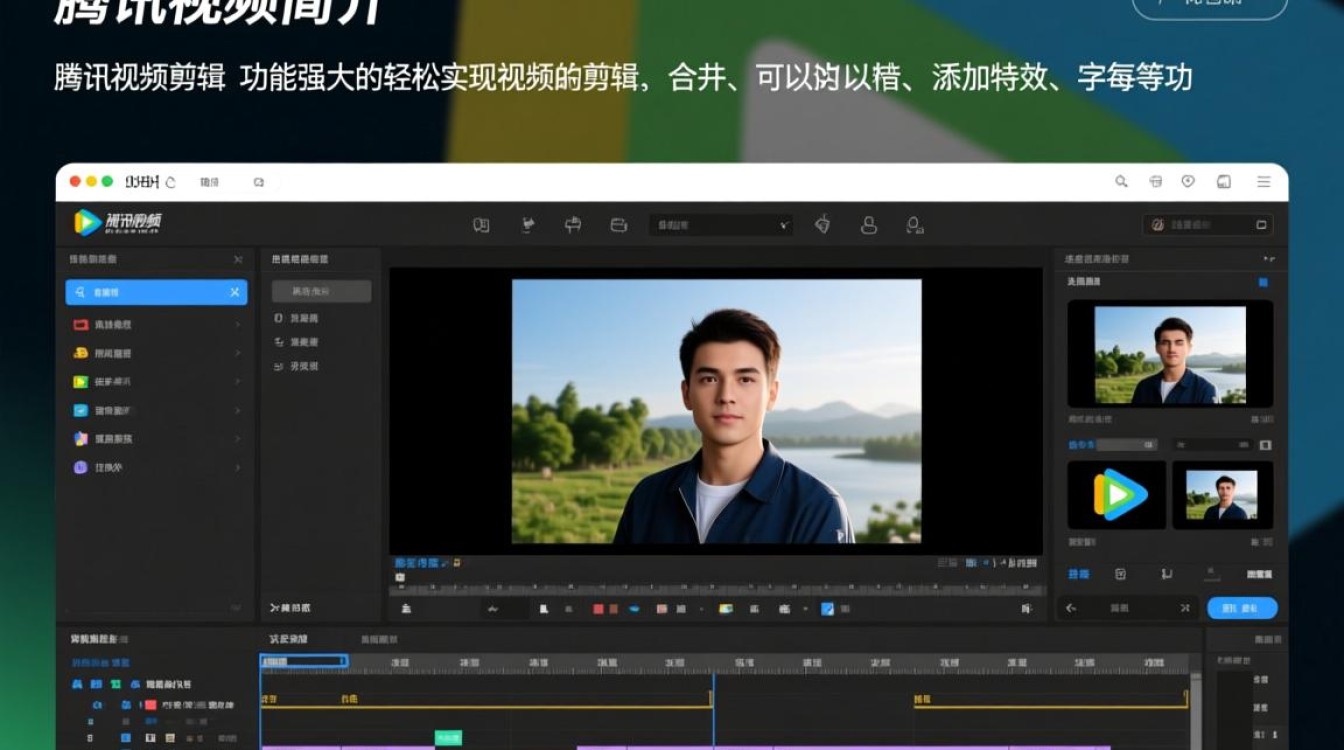
Task: Expand the orange-icon category chevron
Action: (237, 353)
